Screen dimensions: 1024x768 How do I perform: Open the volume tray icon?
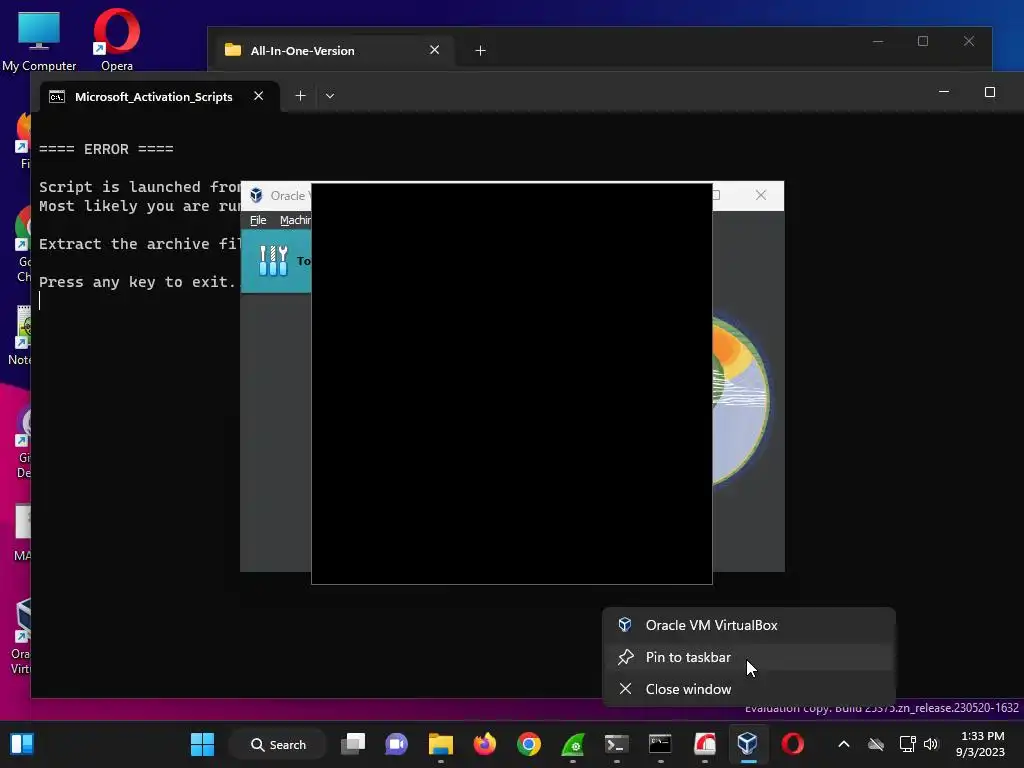pyautogui.click(x=931, y=744)
